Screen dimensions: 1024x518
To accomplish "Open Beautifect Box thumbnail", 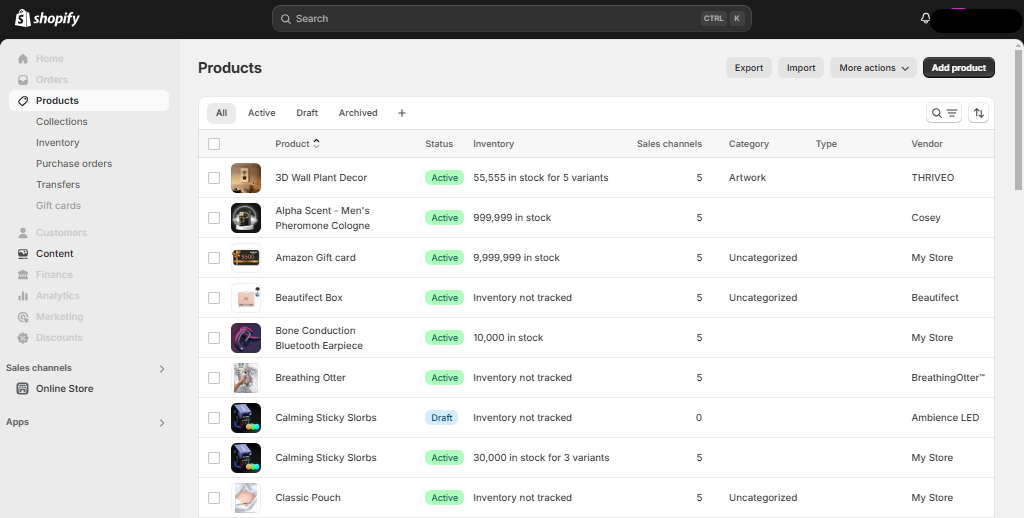I will [246, 297].
